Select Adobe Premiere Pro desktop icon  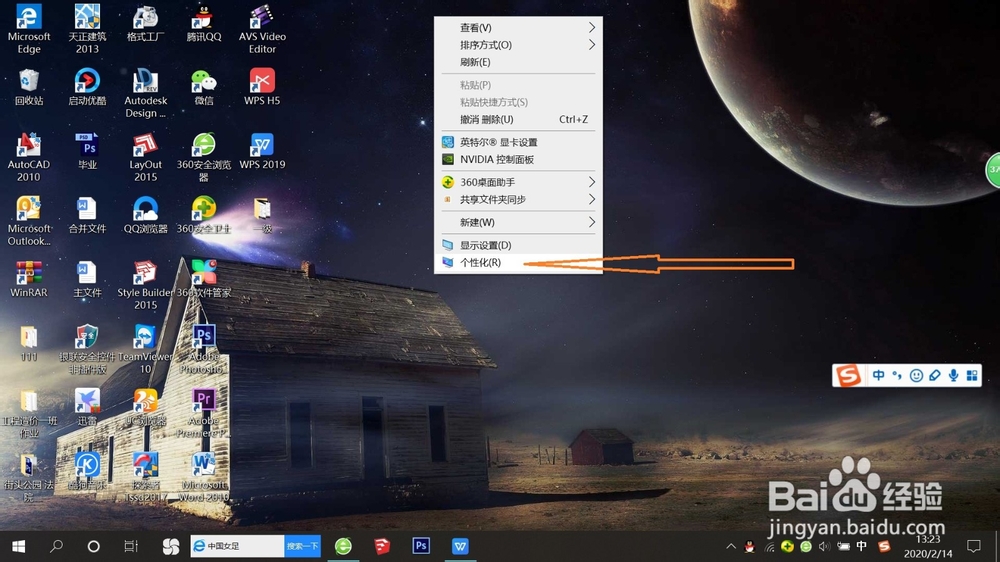click(x=203, y=413)
